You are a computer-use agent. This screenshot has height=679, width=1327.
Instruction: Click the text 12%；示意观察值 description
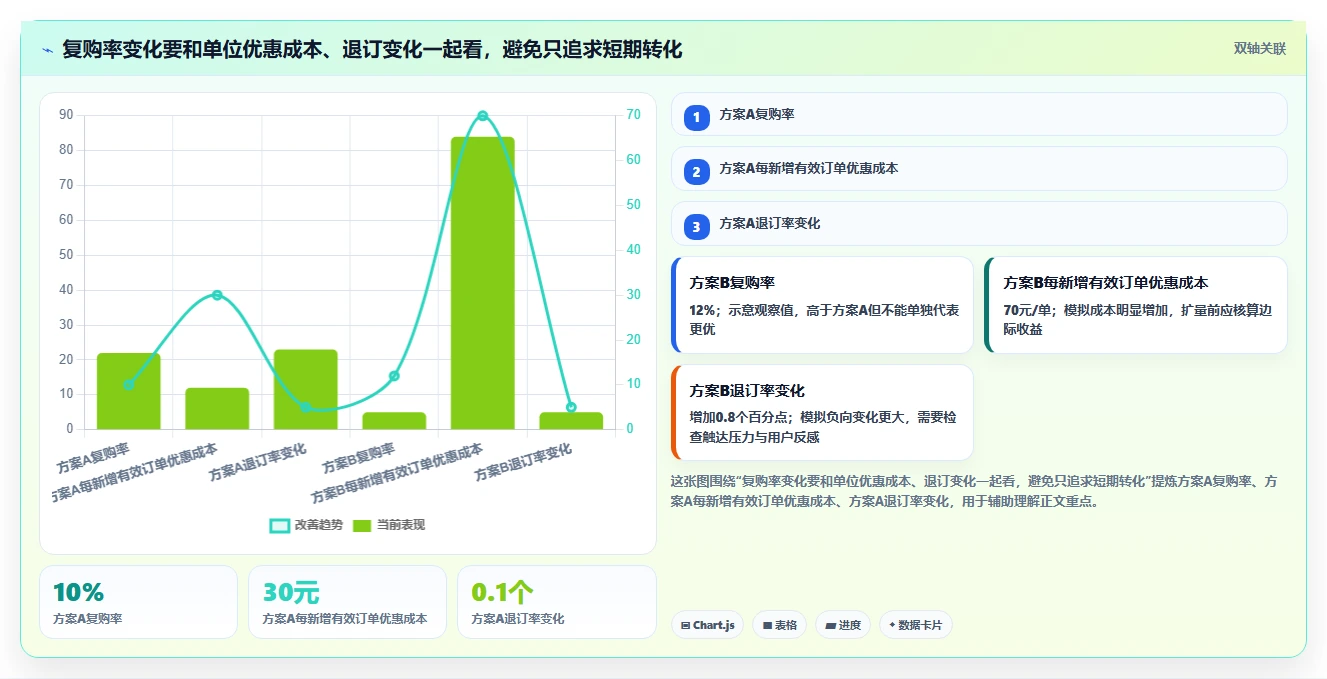click(x=824, y=320)
